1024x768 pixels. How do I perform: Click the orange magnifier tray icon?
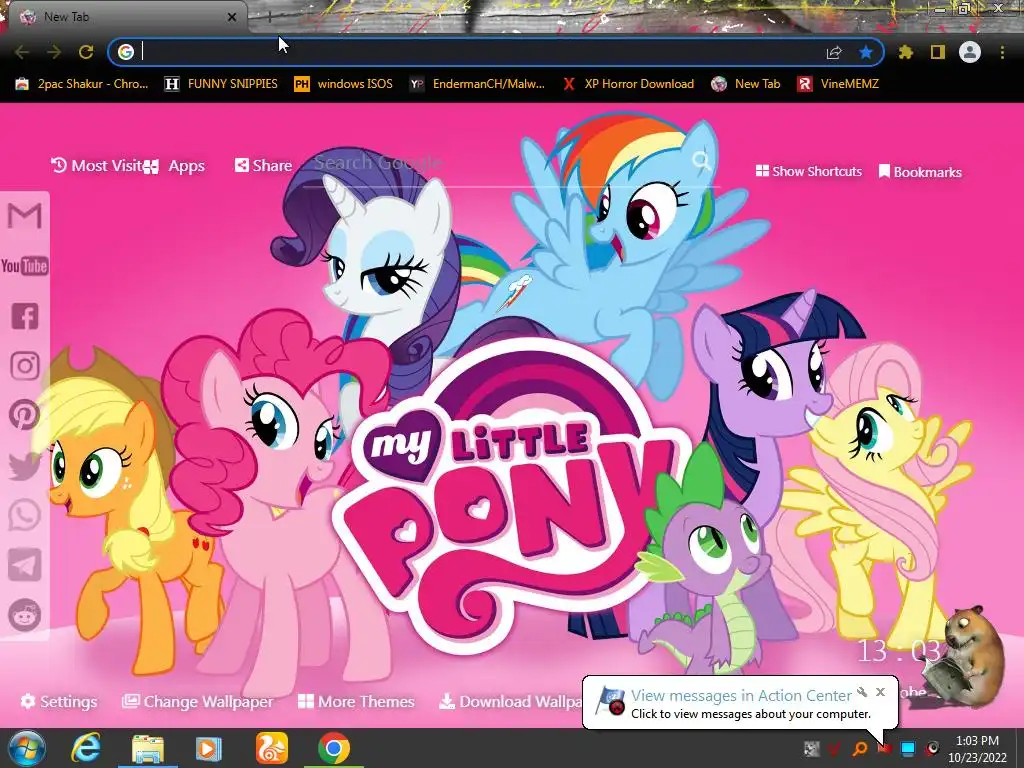coord(860,748)
